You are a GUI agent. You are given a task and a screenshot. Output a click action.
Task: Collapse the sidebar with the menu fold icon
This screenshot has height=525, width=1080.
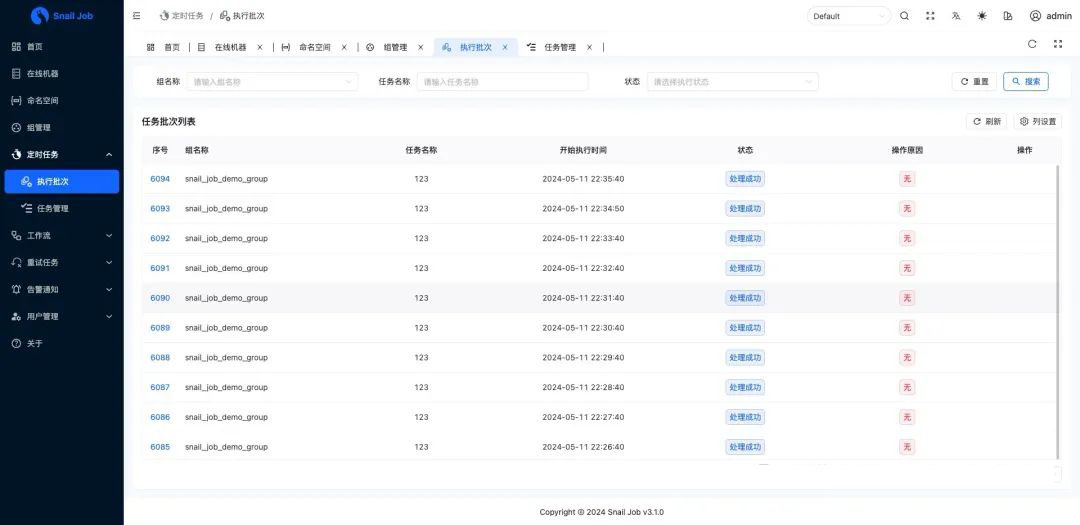click(137, 16)
